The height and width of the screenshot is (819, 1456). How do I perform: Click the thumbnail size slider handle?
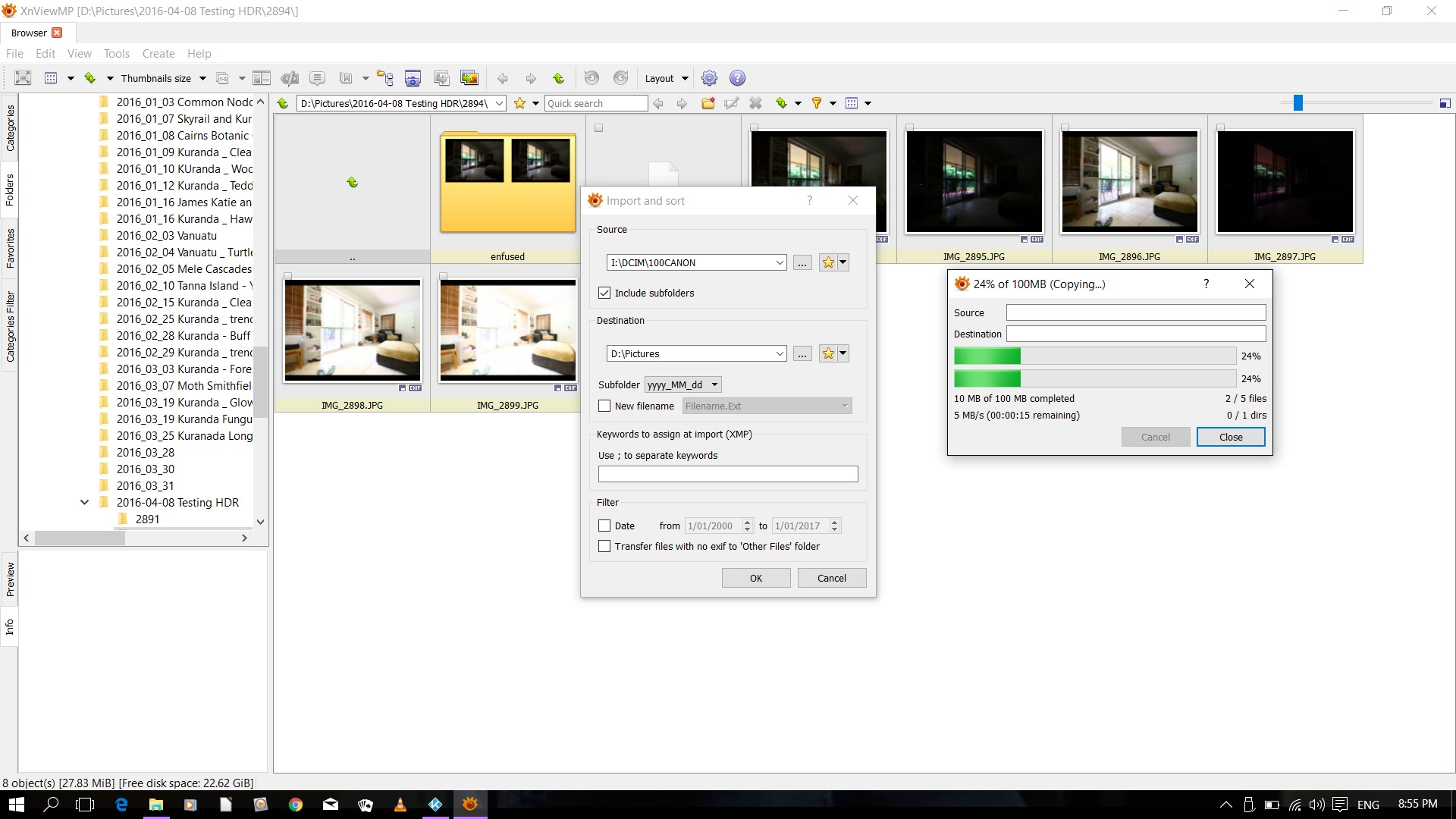(x=1298, y=103)
